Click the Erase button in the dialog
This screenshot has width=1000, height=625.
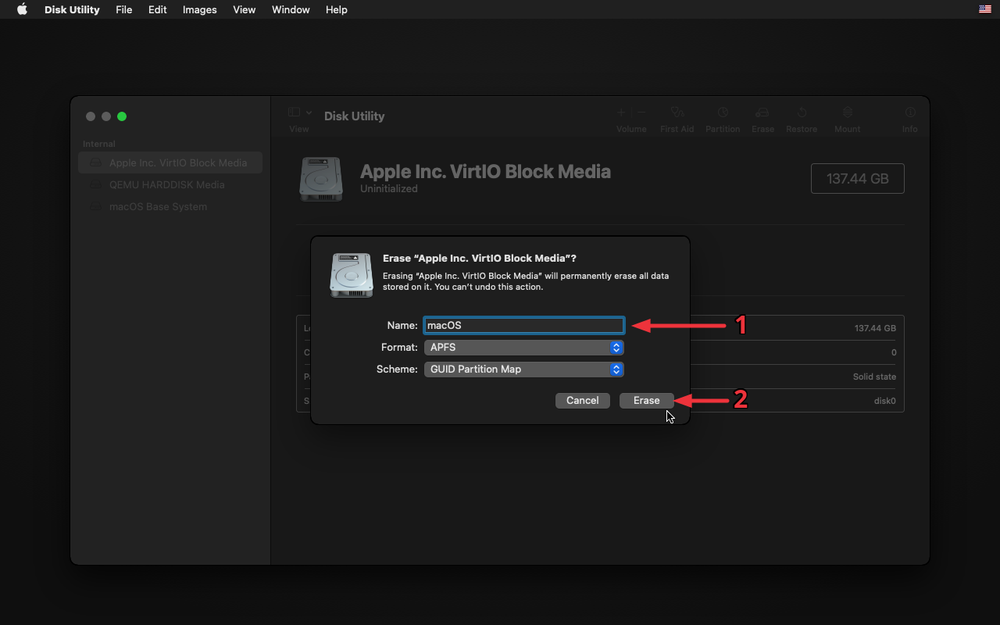pyautogui.click(x=646, y=400)
